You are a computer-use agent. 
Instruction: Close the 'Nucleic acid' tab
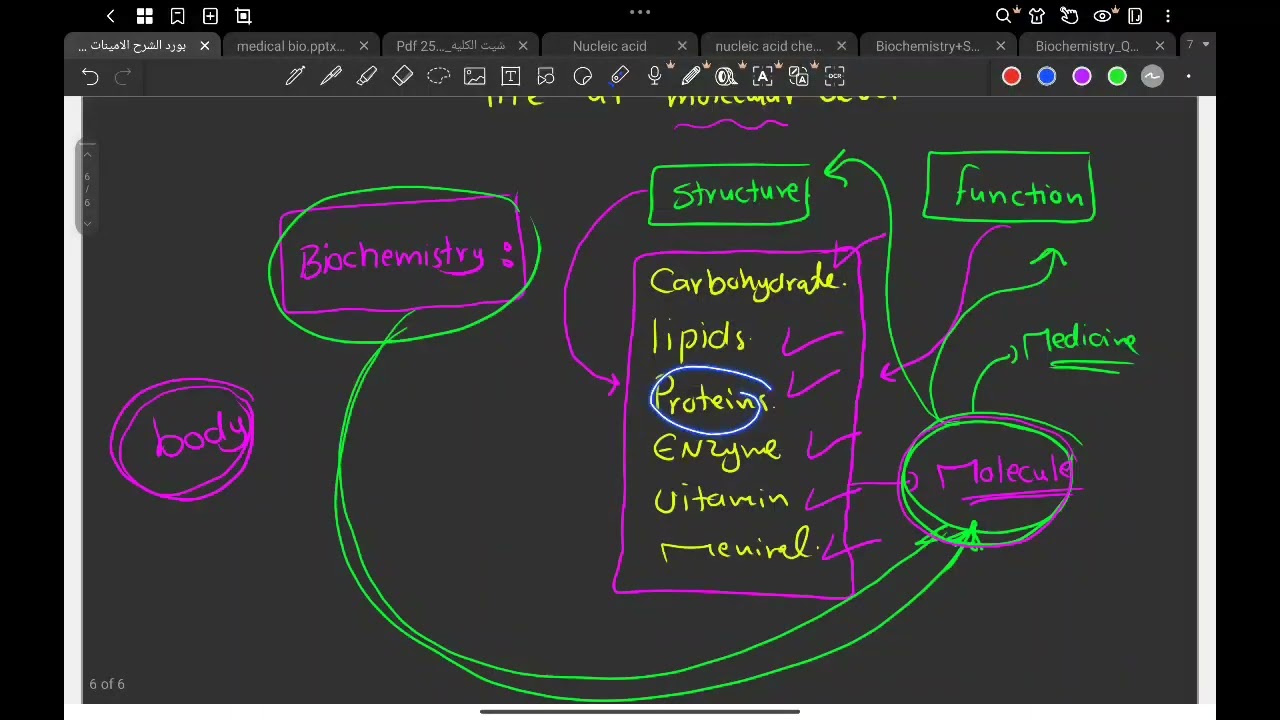(682, 46)
